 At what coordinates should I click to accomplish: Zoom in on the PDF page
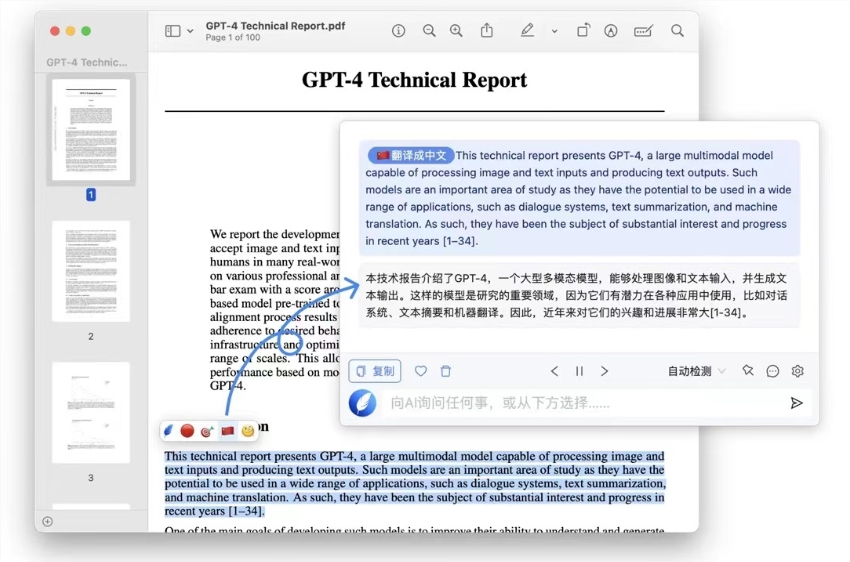tap(456, 31)
